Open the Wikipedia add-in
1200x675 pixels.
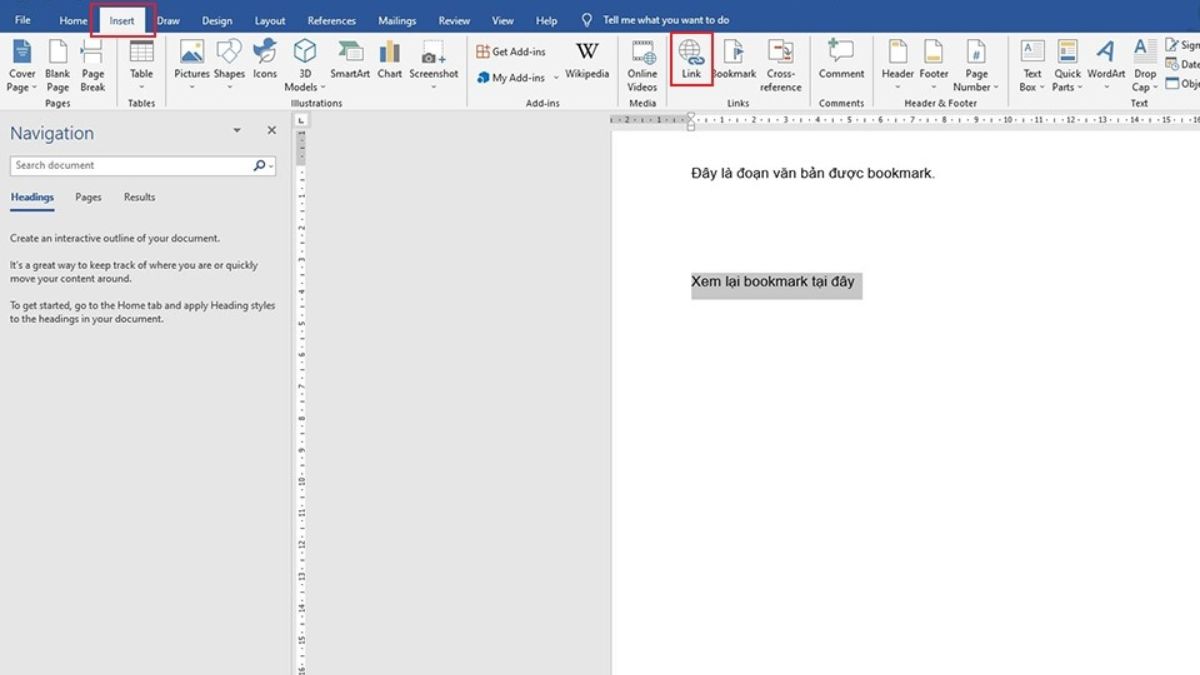click(x=587, y=59)
